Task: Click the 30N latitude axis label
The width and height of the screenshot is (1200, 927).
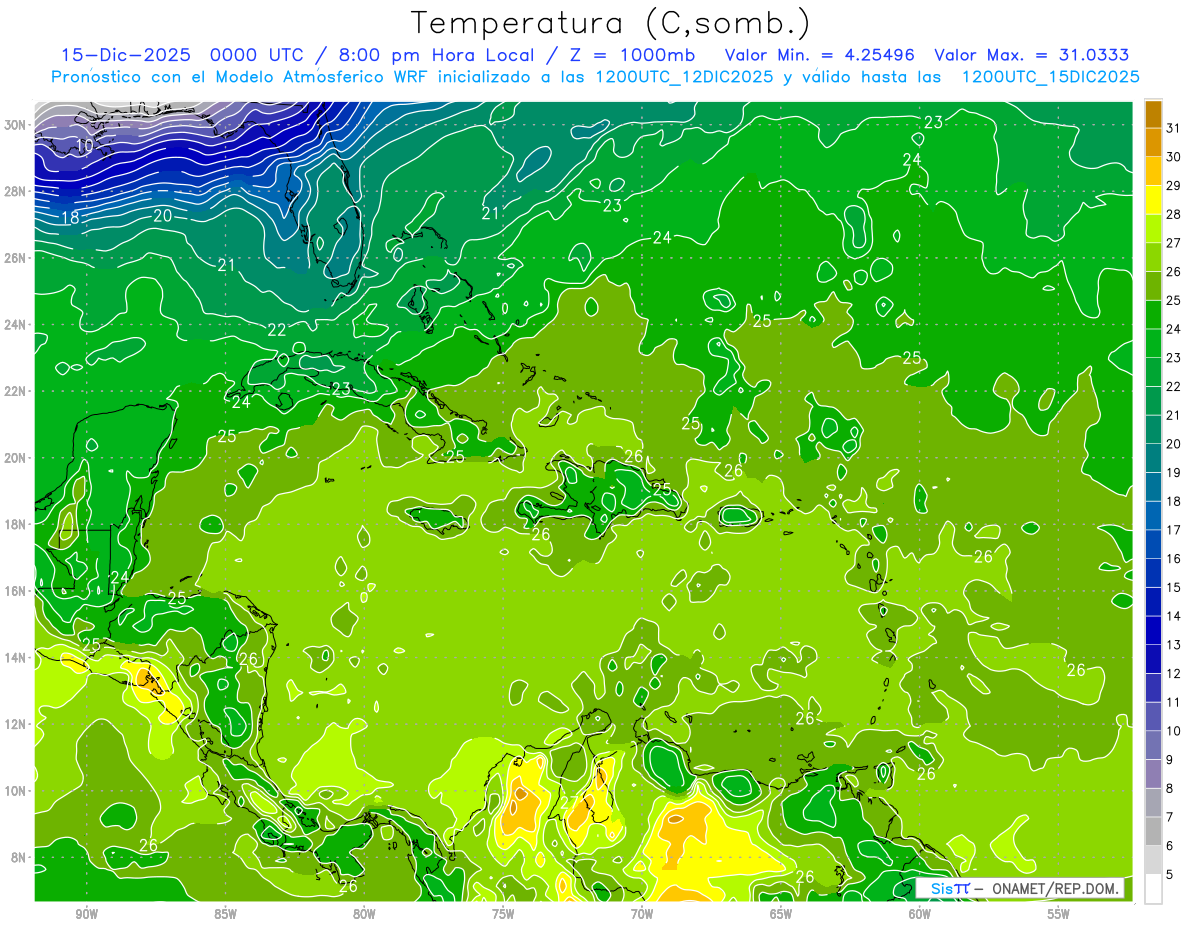Action: 15,125
